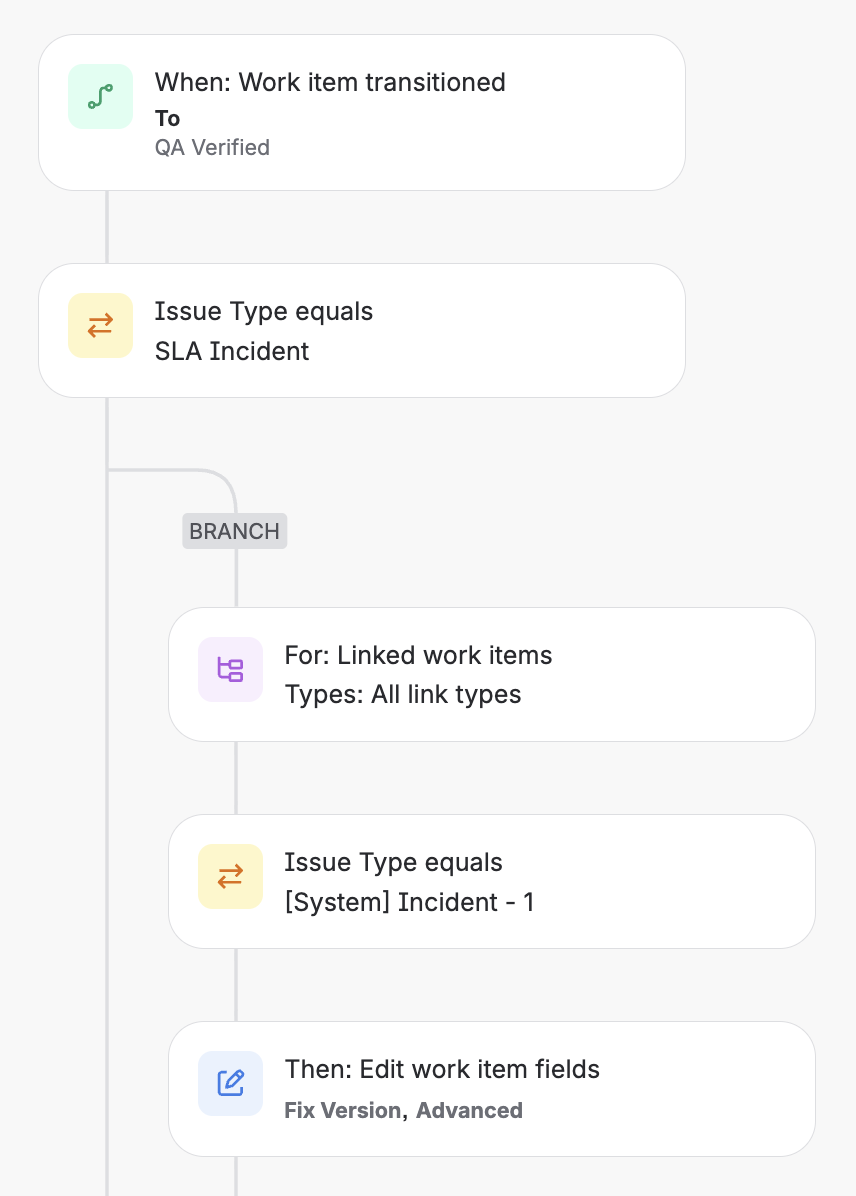Viewport: 856px width, 1196px height.
Task: Click 'Types: All link types' text
Action: tap(403, 695)
